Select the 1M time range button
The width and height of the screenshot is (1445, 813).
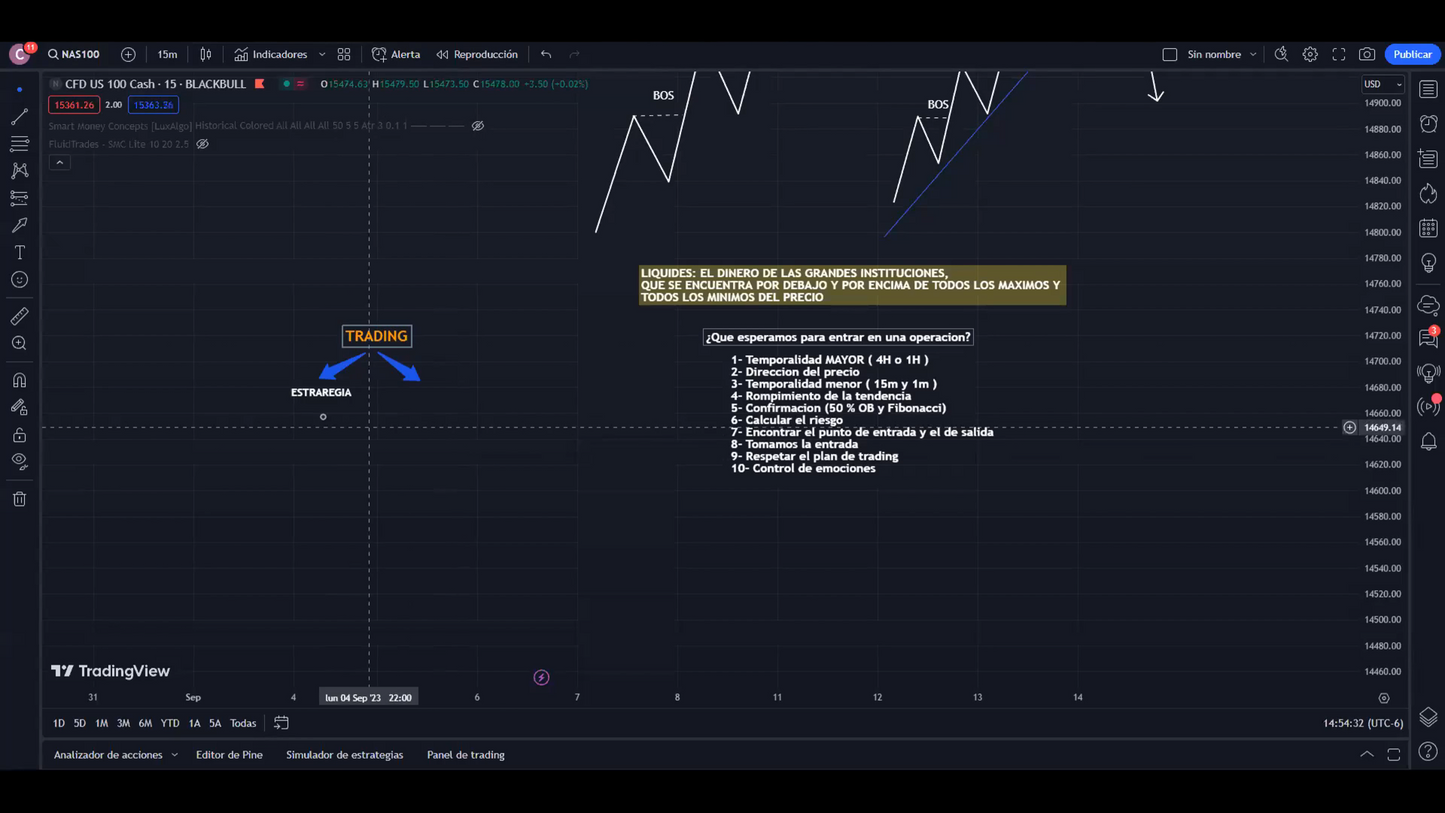tap(101, 723)
